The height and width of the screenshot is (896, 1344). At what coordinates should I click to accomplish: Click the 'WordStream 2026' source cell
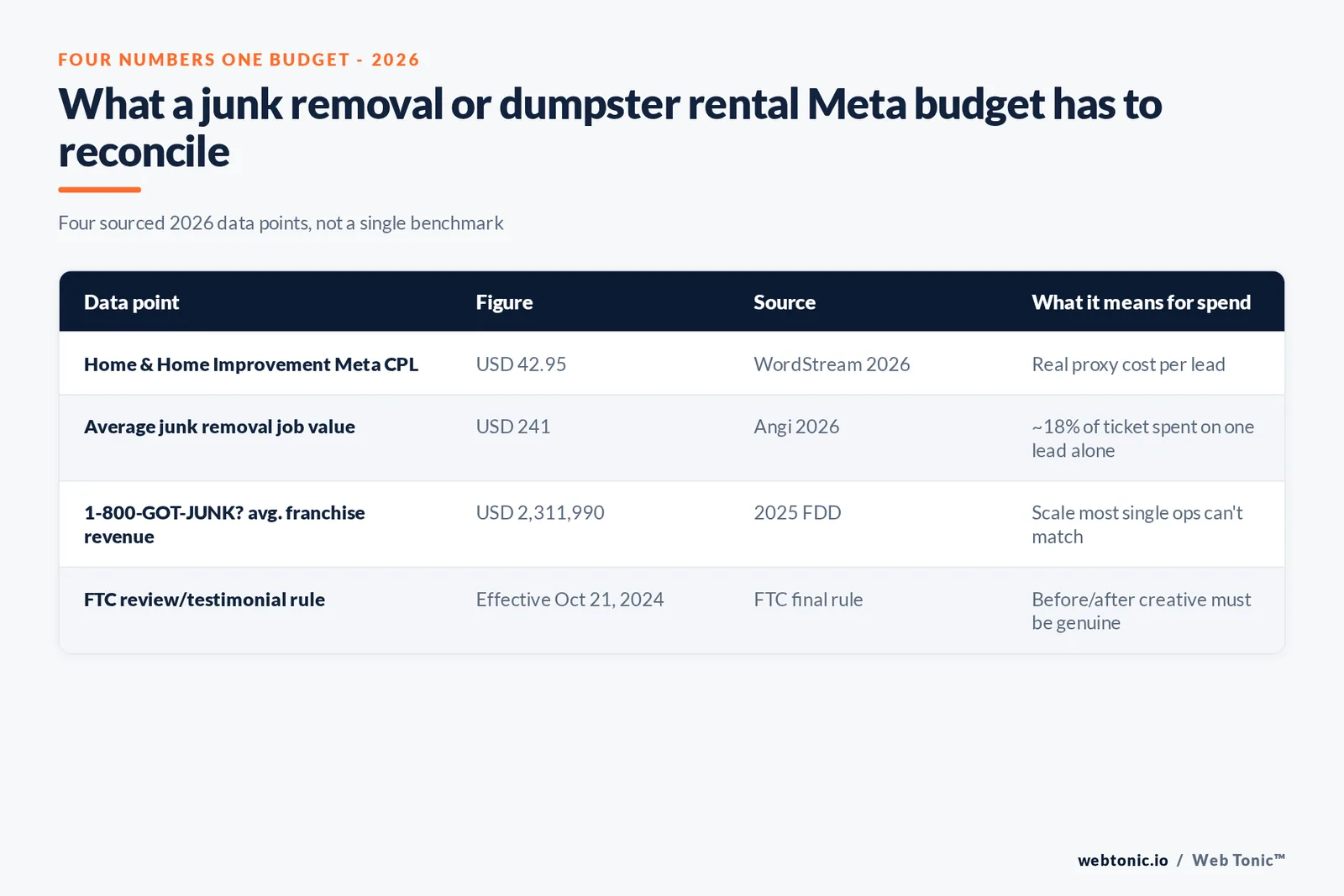point(832,364)
